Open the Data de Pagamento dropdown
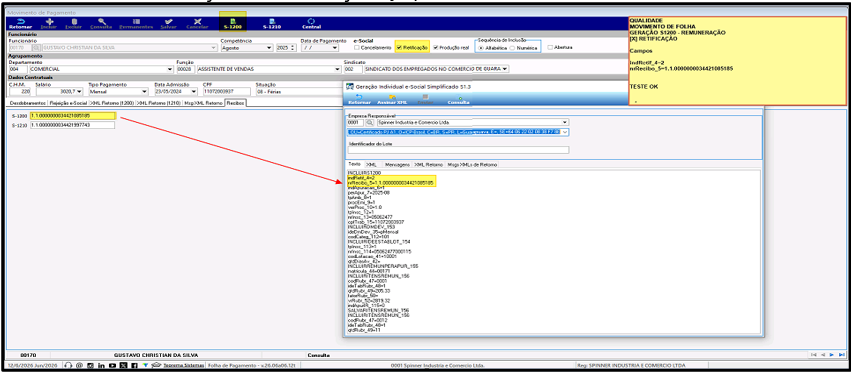Image resolution: width=851 pixels, height=372 pixels. click(334, 48)
